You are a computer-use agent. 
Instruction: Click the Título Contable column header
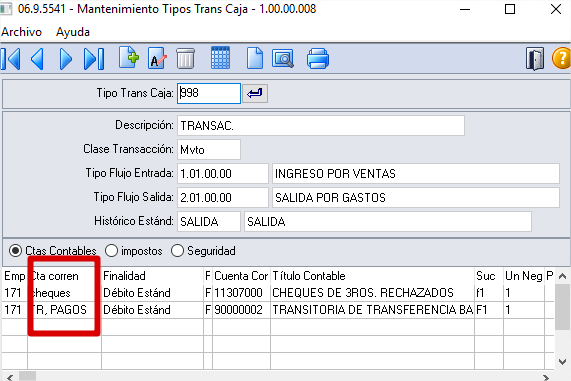(372, 276)
